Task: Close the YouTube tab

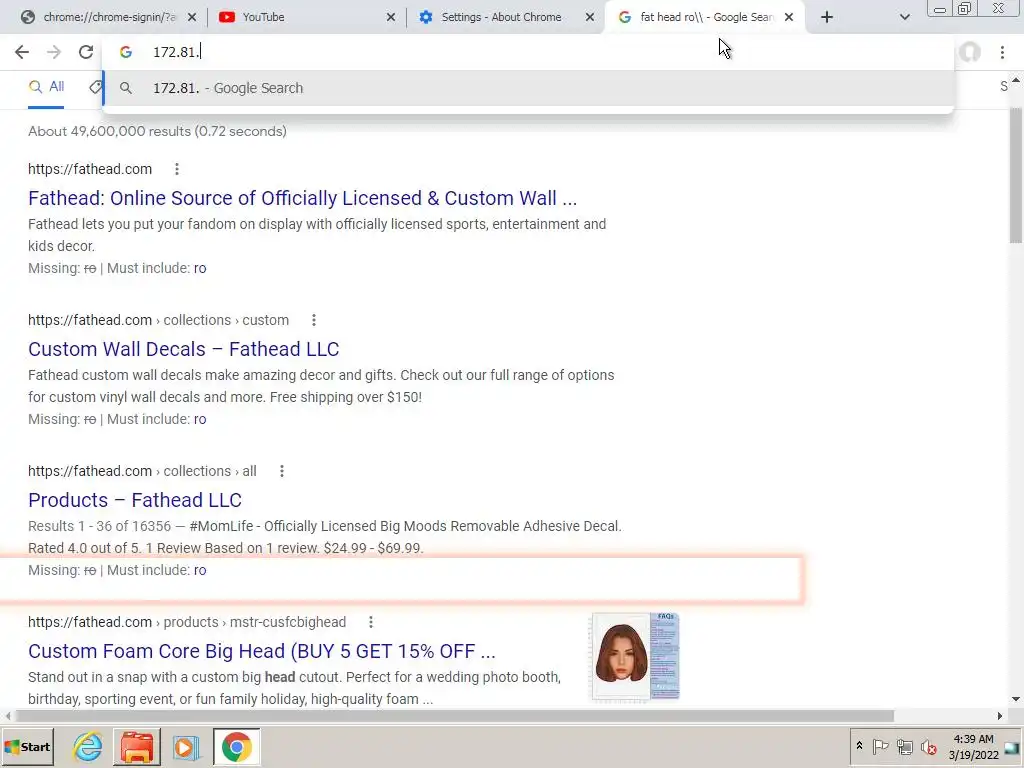Action: [x=391, y=18]
